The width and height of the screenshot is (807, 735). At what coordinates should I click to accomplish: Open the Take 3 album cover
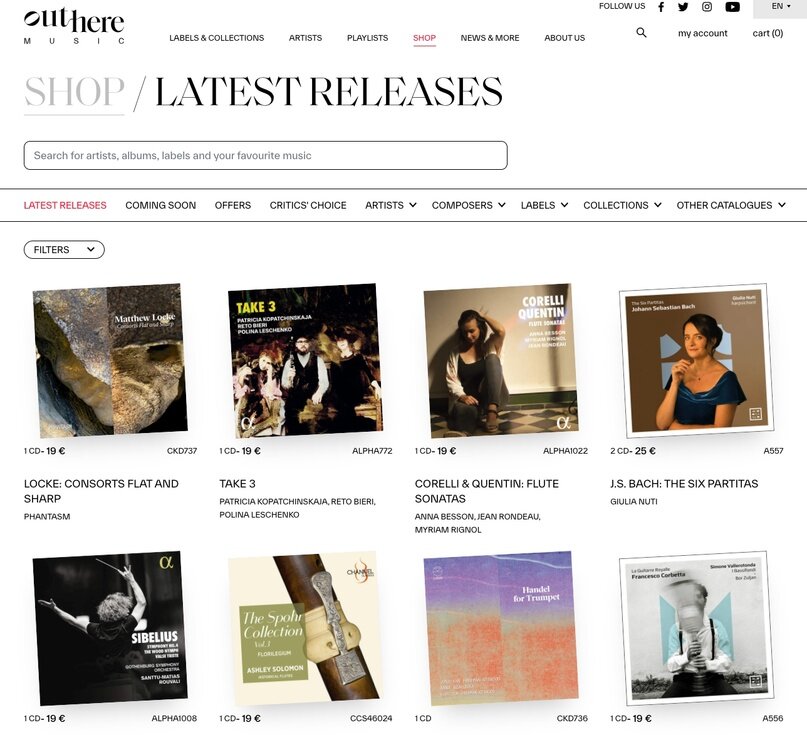tap(305, 360)
